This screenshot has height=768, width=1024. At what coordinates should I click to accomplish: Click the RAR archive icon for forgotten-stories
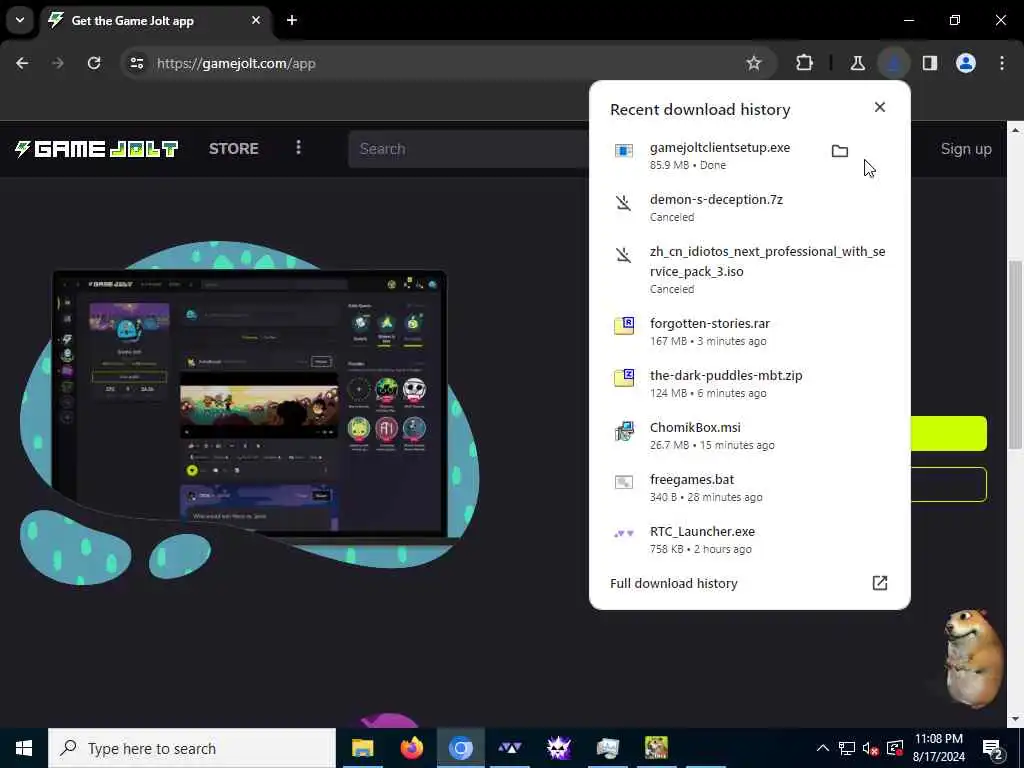(624, 325)
